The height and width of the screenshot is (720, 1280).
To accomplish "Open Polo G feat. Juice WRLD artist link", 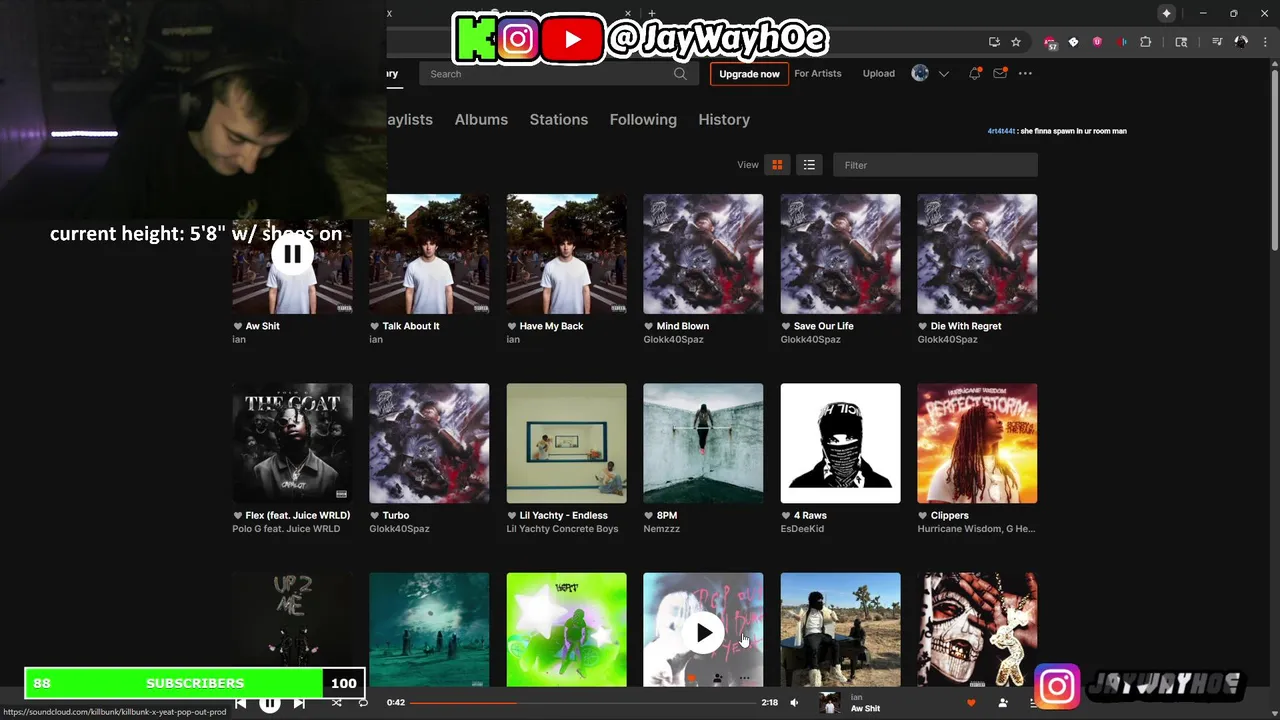I will click(x=286, y=528).
